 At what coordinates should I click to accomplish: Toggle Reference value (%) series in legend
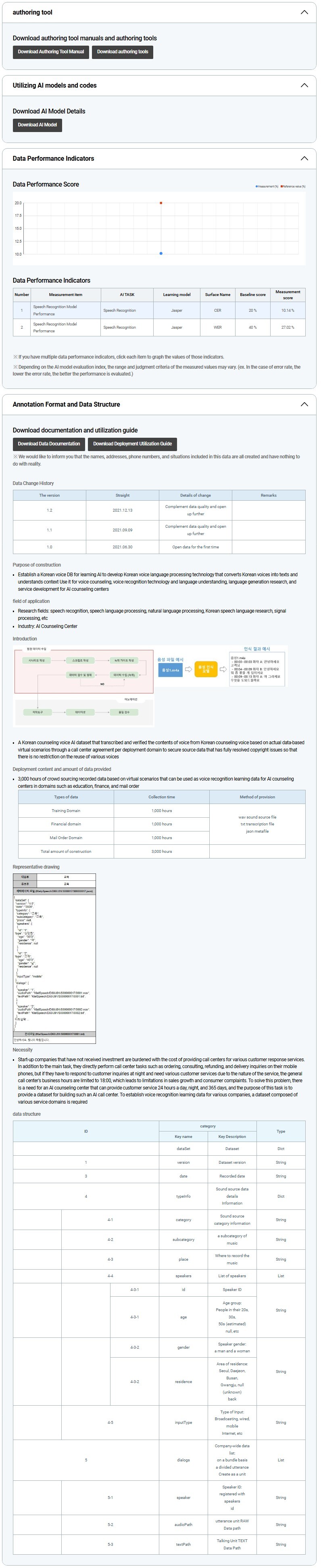pos(293,186)
